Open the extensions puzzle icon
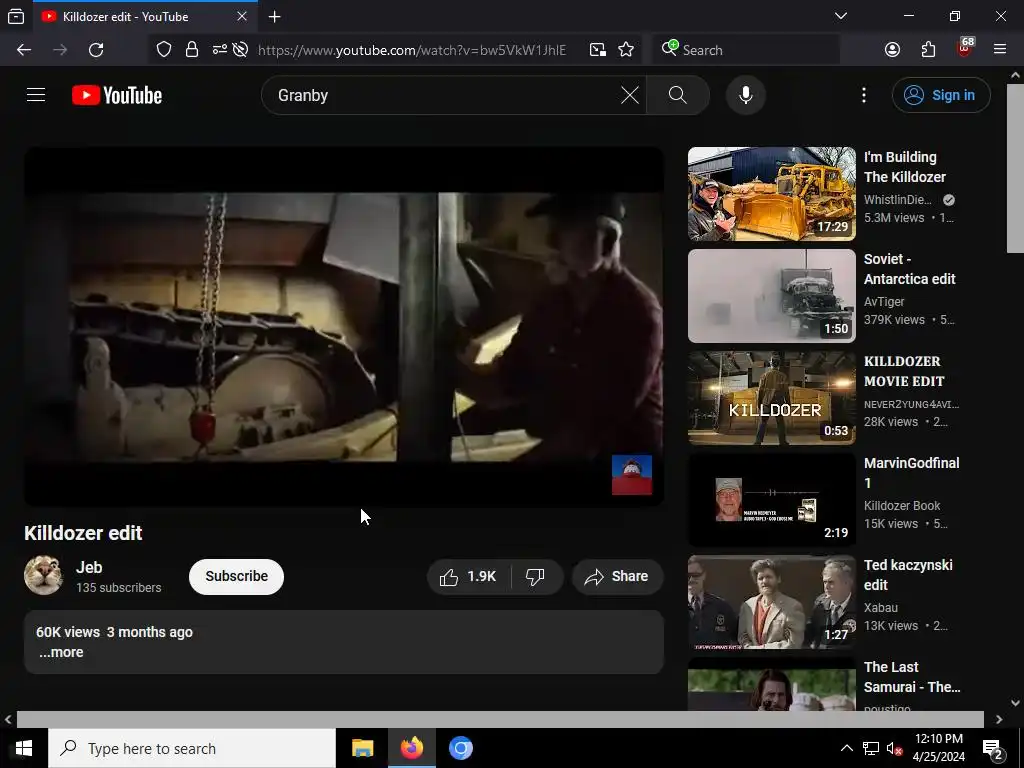The height and width of the screenshot is (768, 1024). [928, 50]
